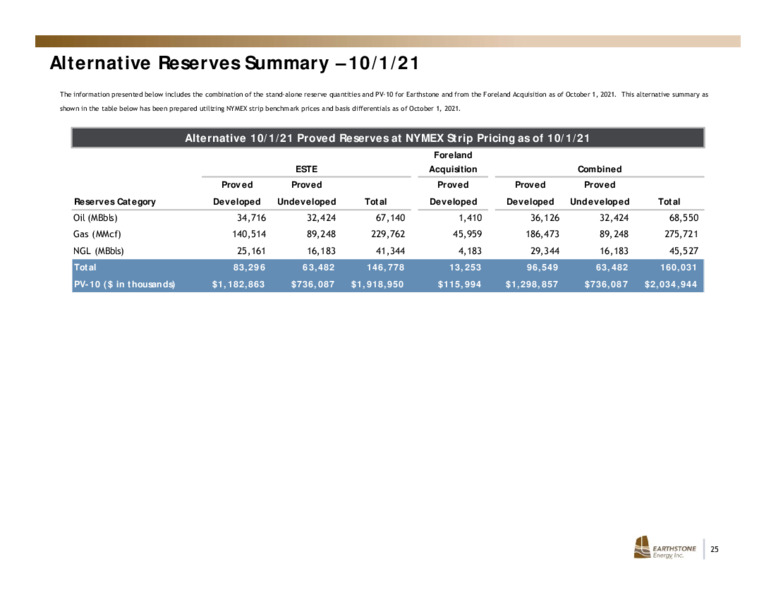Image resolution: width=776 pixels, height=600 pixels.
Task: Click $736,087 in ESTE Proved Undeveloped column
Action: (x=313, y=284)
